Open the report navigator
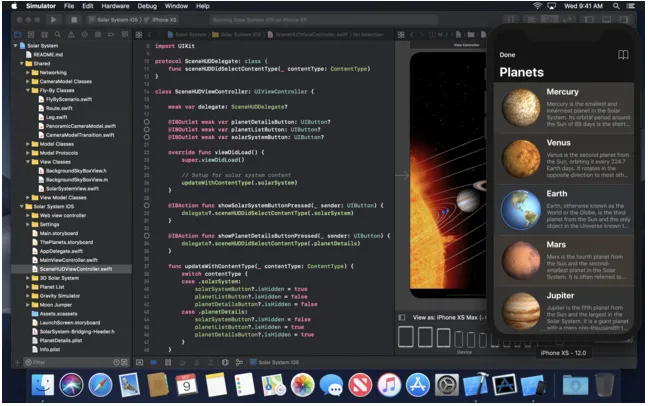The width and height of the screenshot is (648, 406). pos(125,35)
